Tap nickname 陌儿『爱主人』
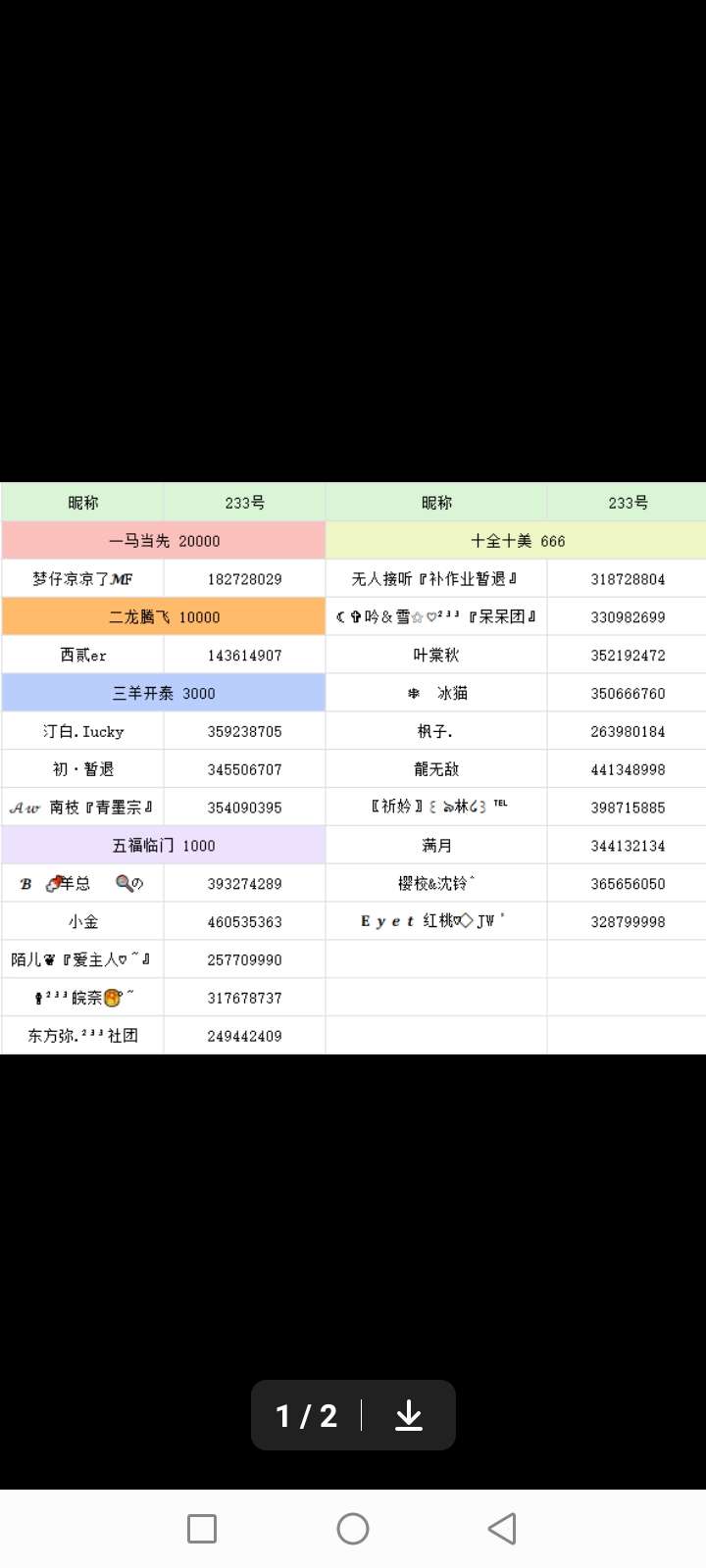The image size is (706, 1568). 81,959
